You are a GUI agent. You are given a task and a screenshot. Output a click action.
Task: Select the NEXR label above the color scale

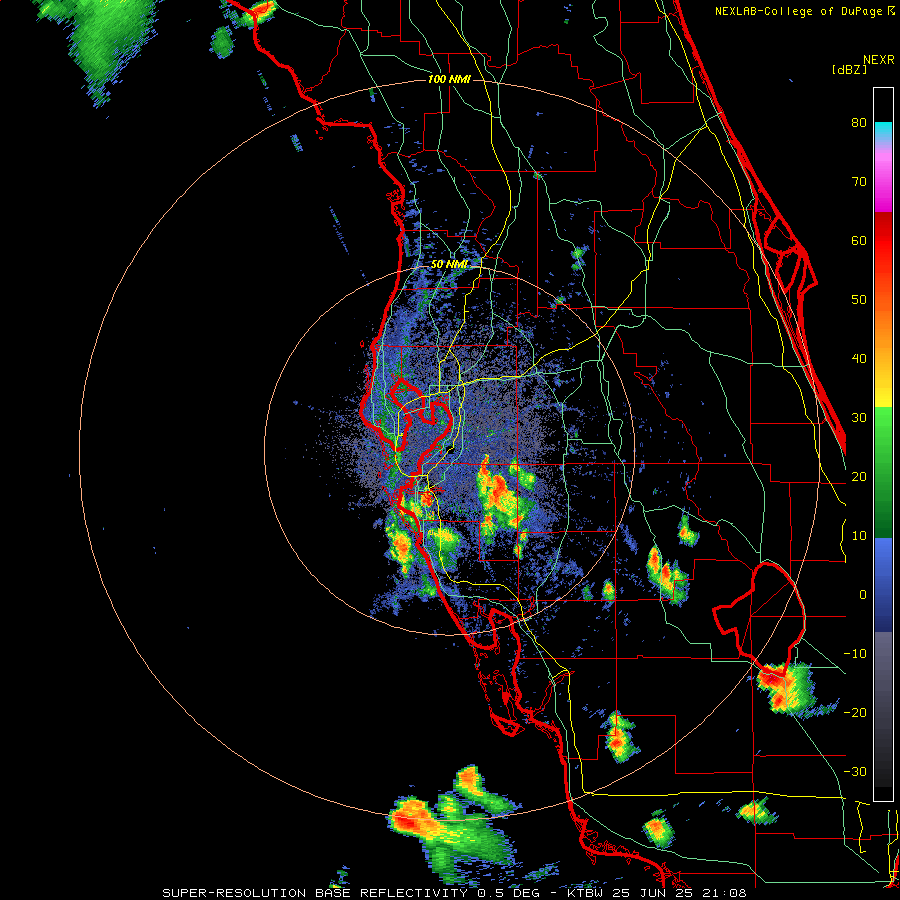878,60
